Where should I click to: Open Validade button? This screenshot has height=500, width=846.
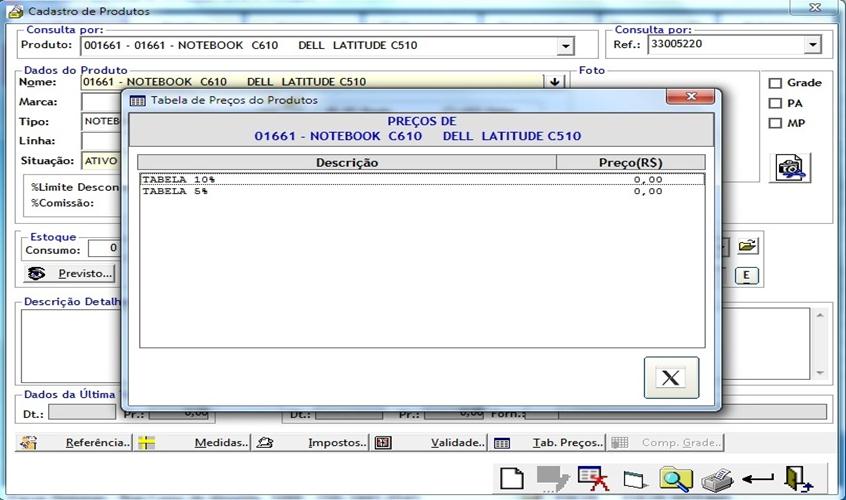428,443
